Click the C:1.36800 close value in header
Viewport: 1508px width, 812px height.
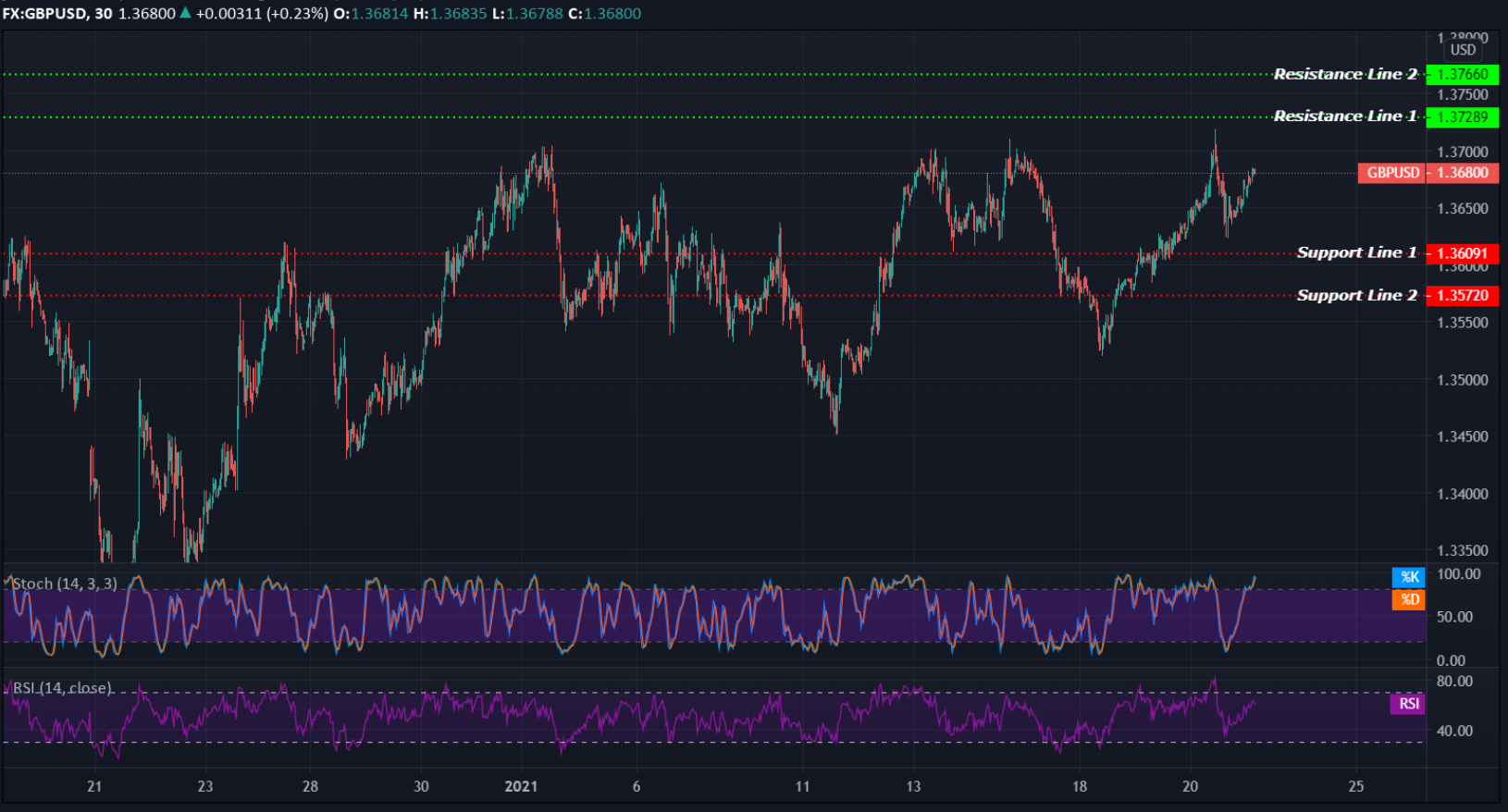(604, 14)
